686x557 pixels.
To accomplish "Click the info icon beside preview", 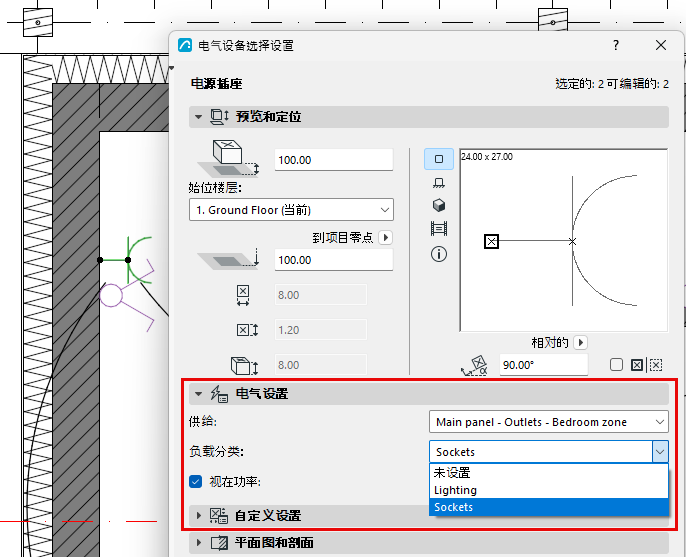I will [439, 254].
